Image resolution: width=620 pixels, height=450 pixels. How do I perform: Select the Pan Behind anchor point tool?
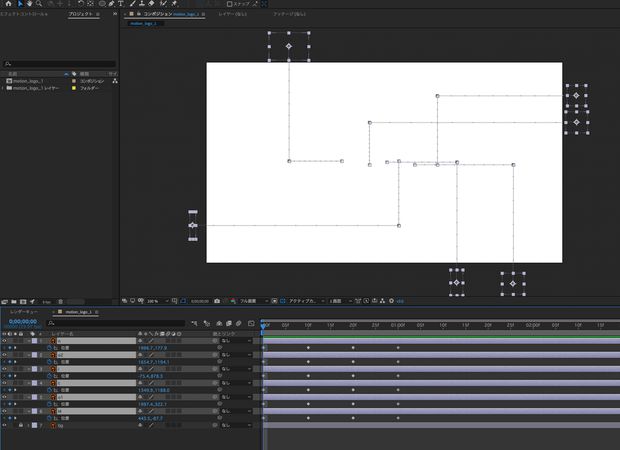click(x=90, y=4)
